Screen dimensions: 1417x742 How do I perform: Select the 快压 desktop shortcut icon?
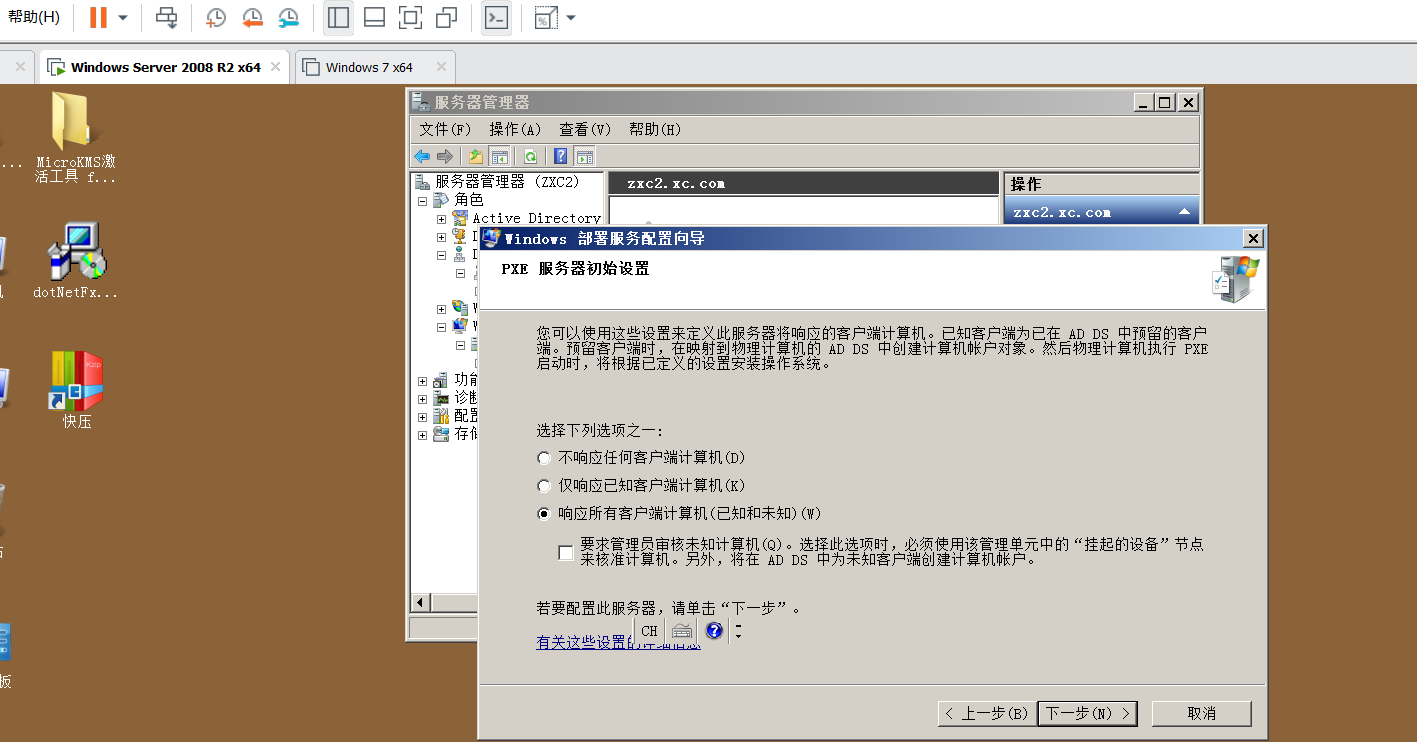point(77,390)
